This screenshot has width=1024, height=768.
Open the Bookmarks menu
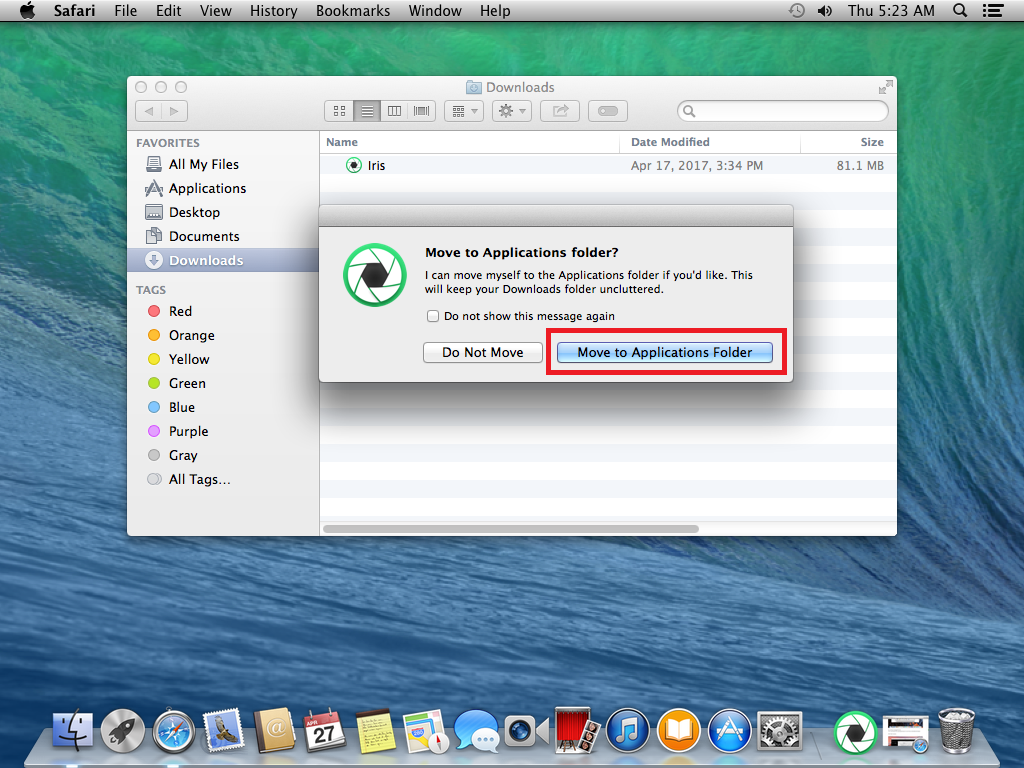pyautogui.click(x=353, y=10)
